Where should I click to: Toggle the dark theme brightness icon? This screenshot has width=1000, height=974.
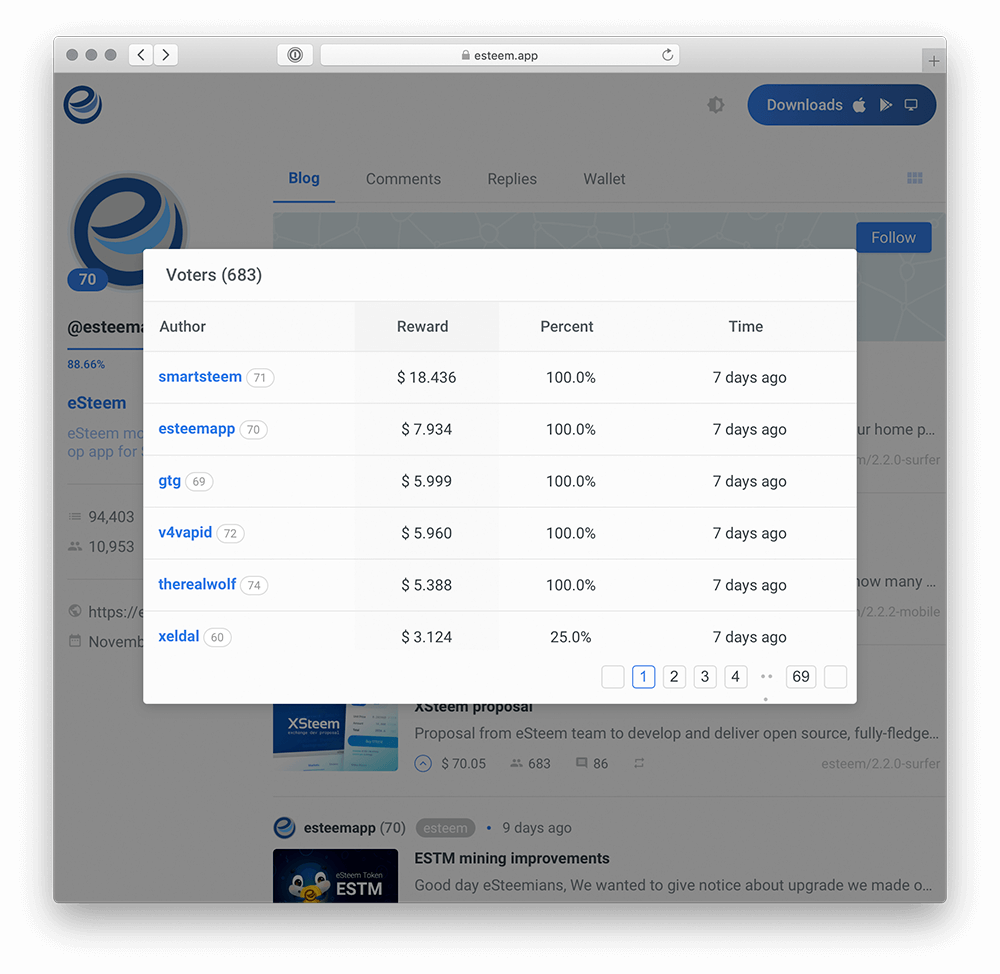tap(716, 105)
